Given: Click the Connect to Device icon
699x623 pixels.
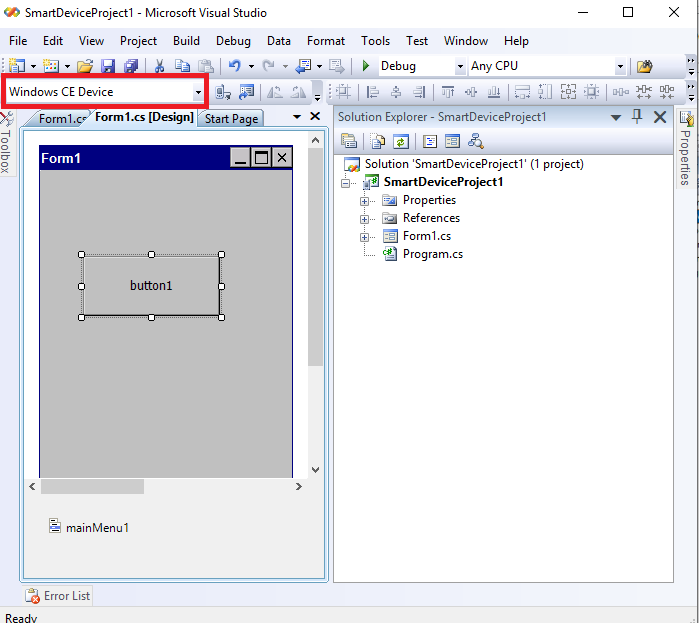Looking at the screenshot, I should 222,92.
